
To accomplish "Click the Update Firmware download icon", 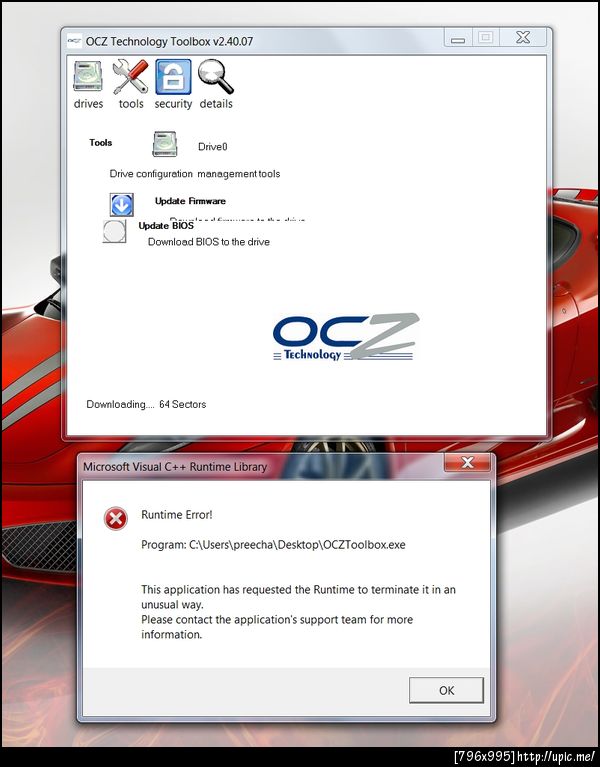I will (x=122, y=205).
